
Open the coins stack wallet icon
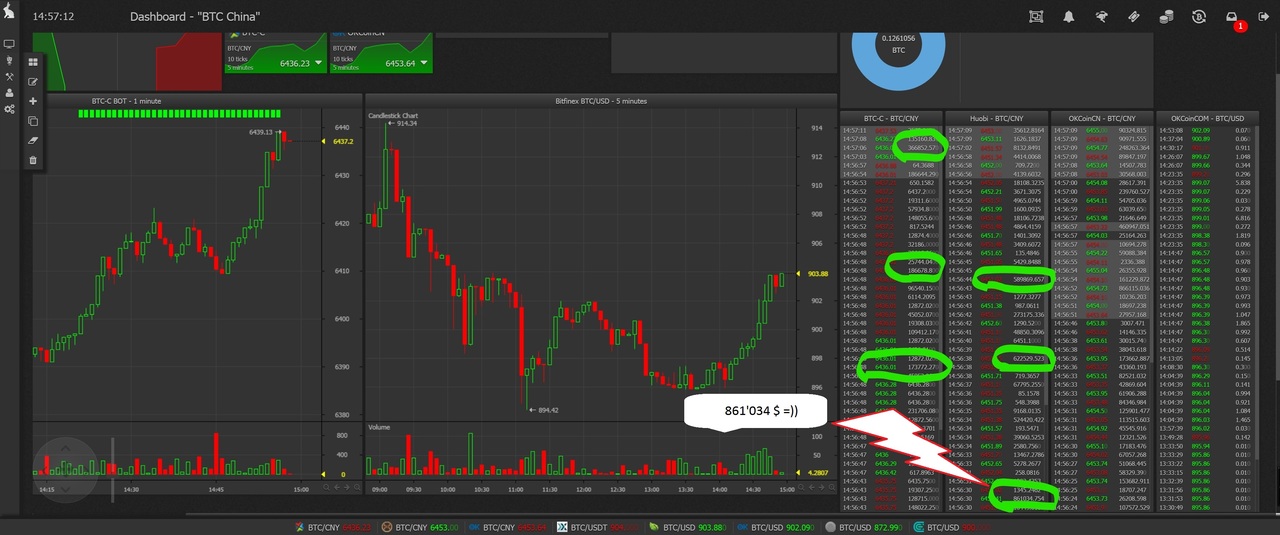1166,17
